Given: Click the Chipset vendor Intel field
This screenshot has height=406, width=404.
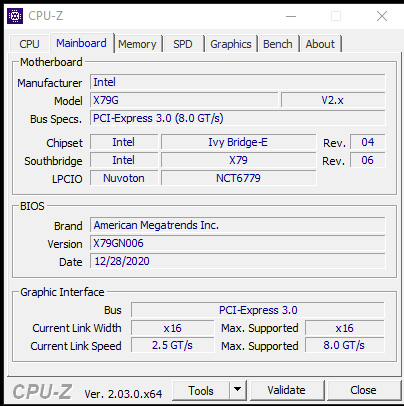Looking at the screenshot, I should (124, 142).
